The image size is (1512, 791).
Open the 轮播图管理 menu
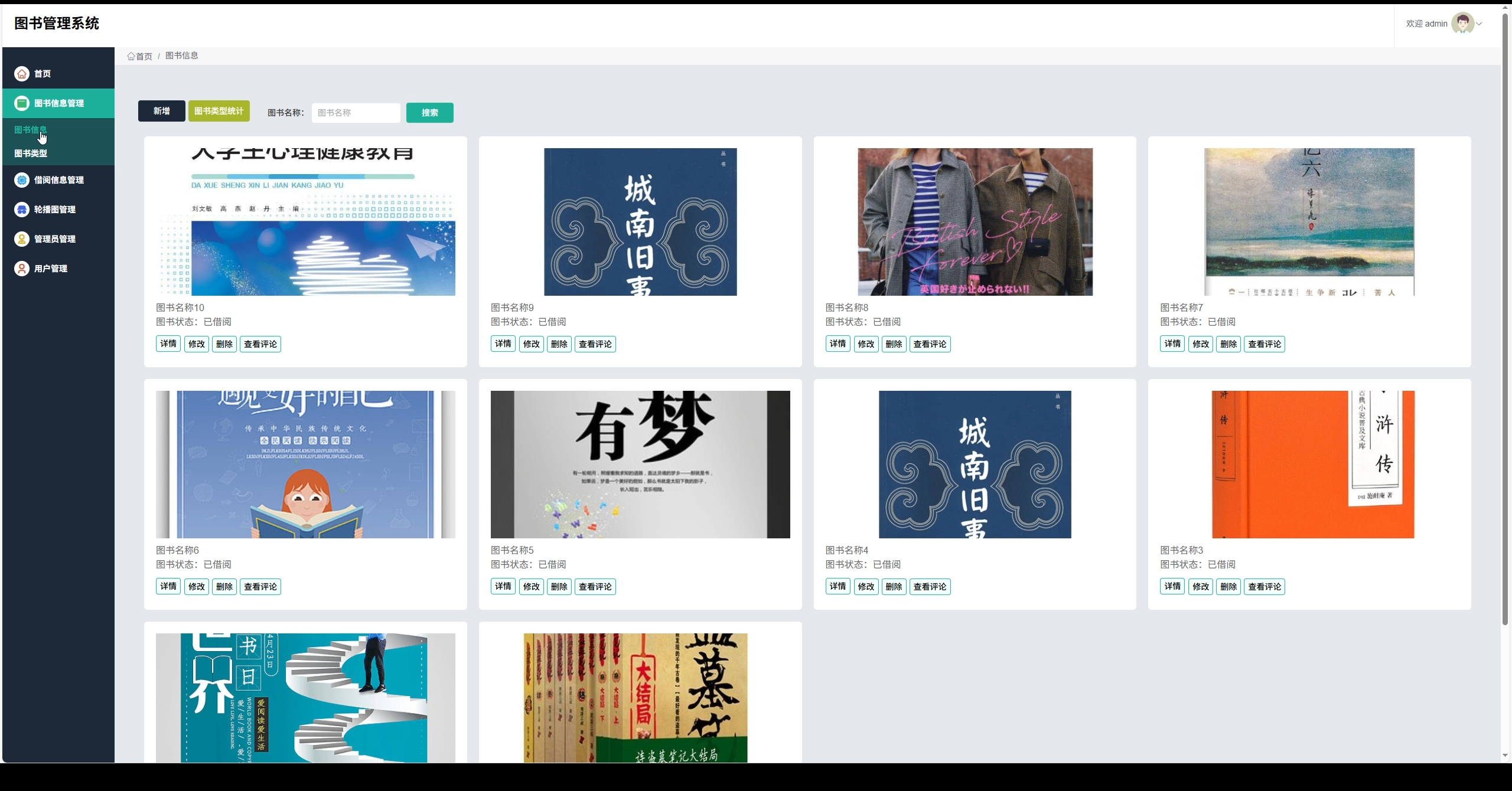(58, 210)
